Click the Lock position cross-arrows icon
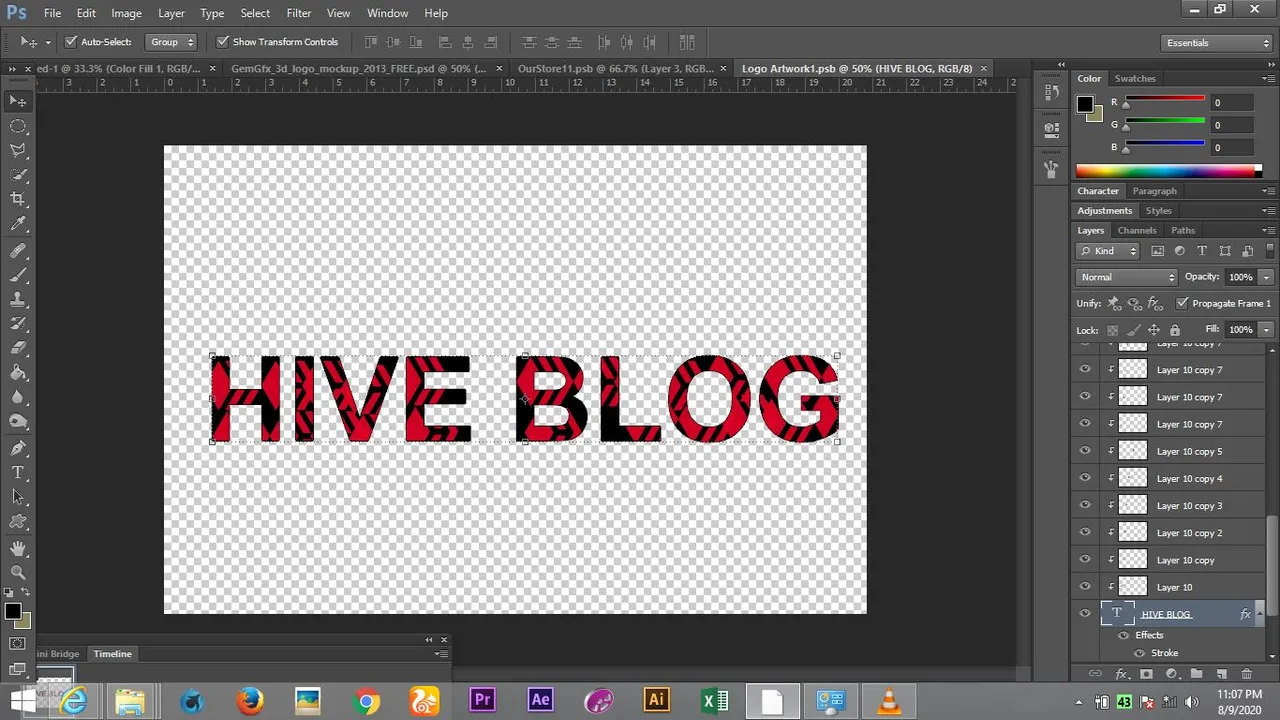This screenshot has width=1280, height=720. 1154,330
